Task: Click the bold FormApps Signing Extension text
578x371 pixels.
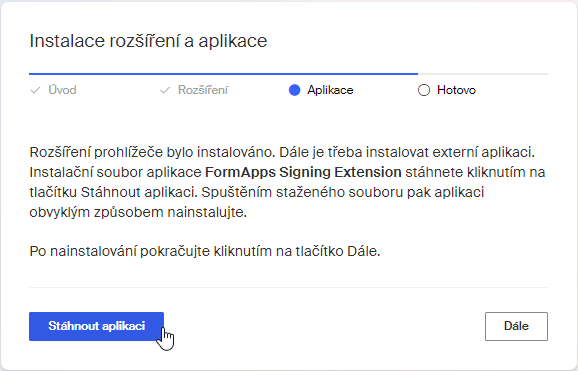Action: click(x=303, y=172)
